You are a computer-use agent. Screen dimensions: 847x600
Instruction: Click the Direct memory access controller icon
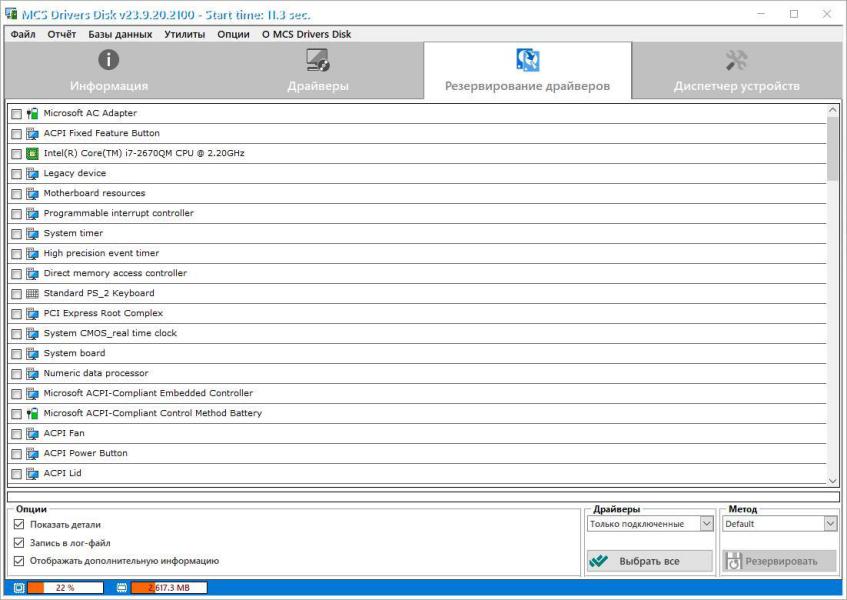click(32, 273)
